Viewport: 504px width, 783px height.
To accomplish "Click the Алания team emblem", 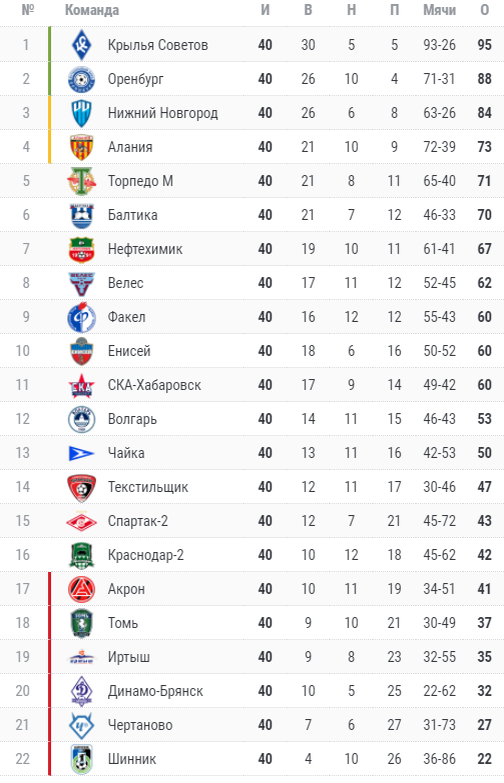I will [x=81, y=147].
